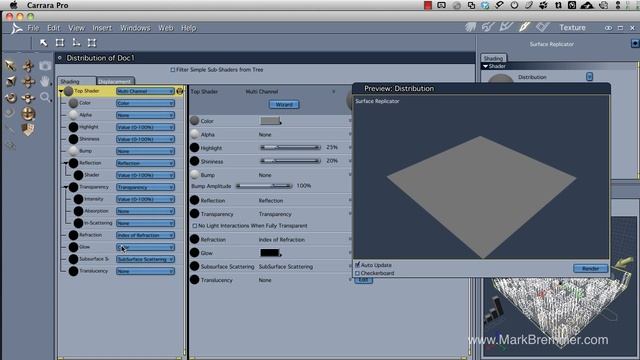Select the Shading tab in the right panel

pyautogui.click(x=493, y=58)
